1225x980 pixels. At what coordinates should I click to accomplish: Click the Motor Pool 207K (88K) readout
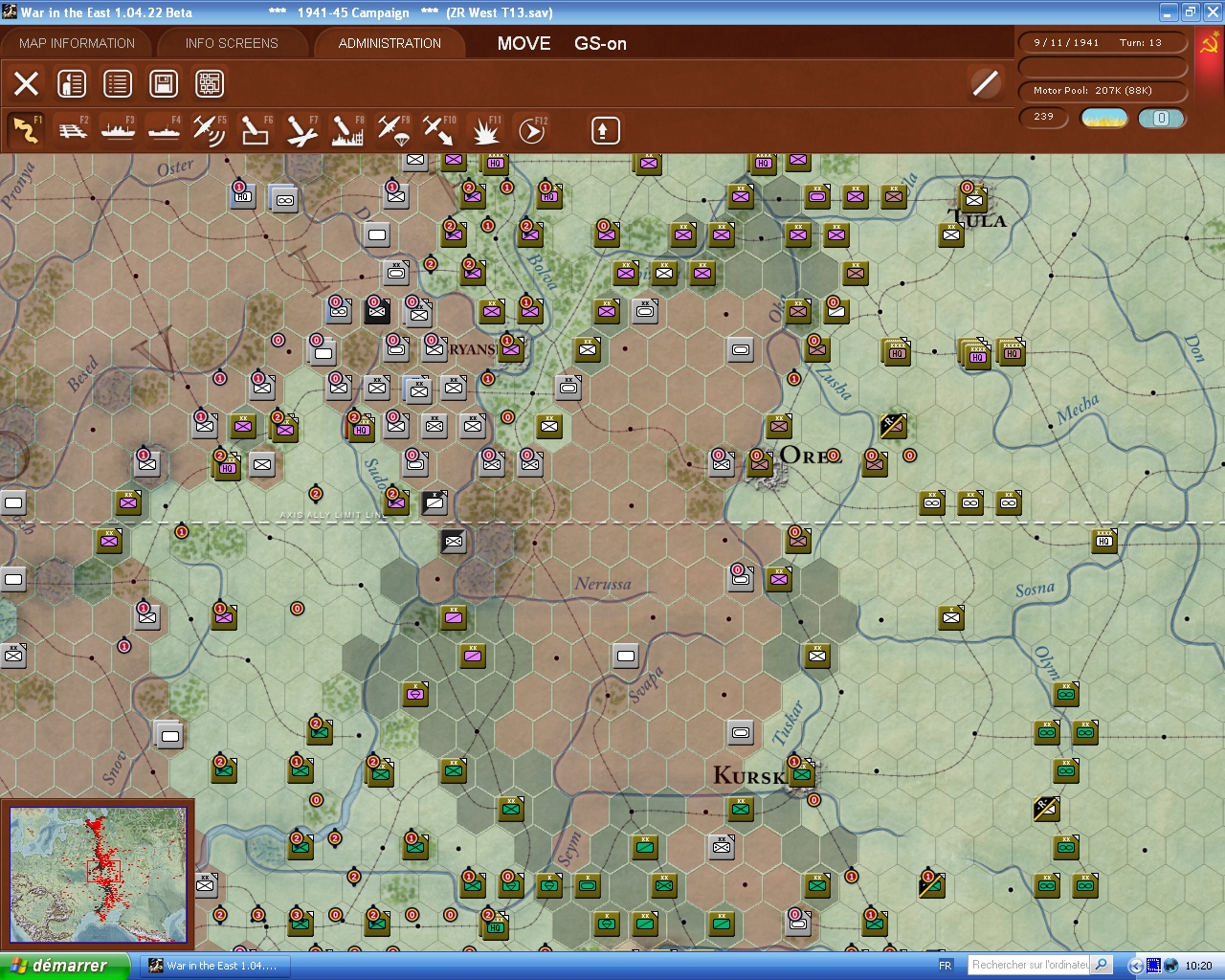[1103, 91]
